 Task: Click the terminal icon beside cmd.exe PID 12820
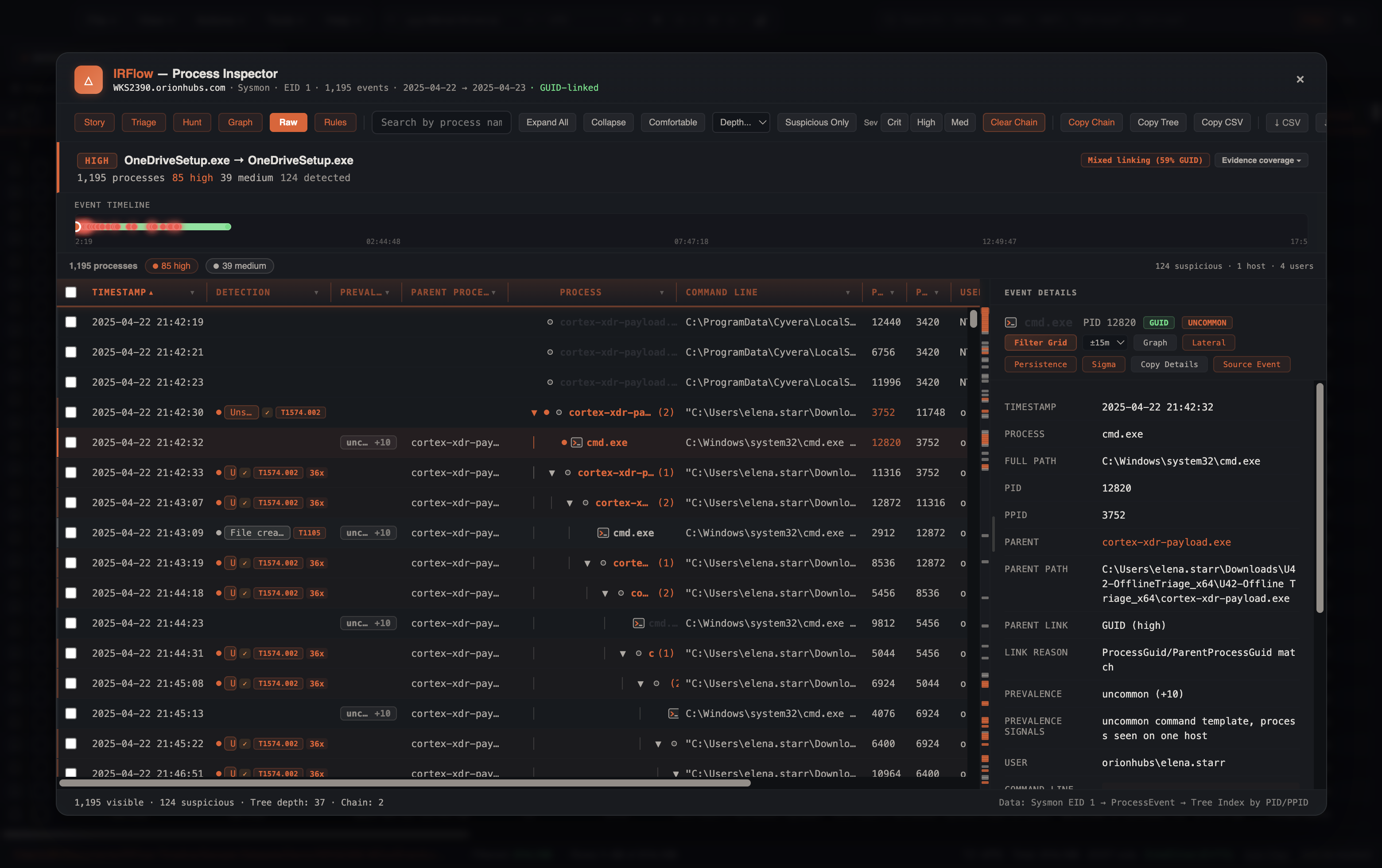point(1011,322)
